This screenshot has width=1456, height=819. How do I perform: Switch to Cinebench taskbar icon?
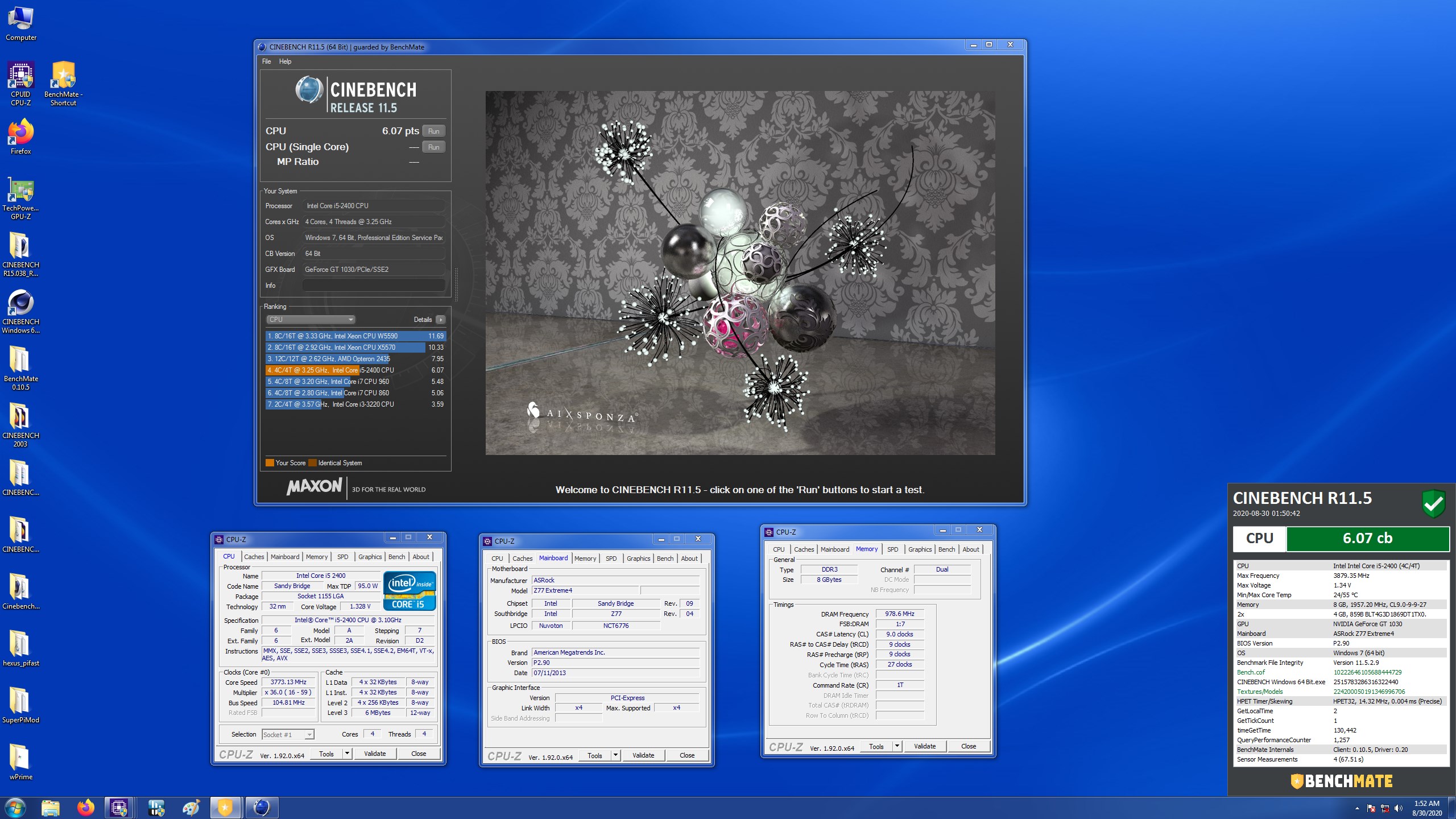261,808
